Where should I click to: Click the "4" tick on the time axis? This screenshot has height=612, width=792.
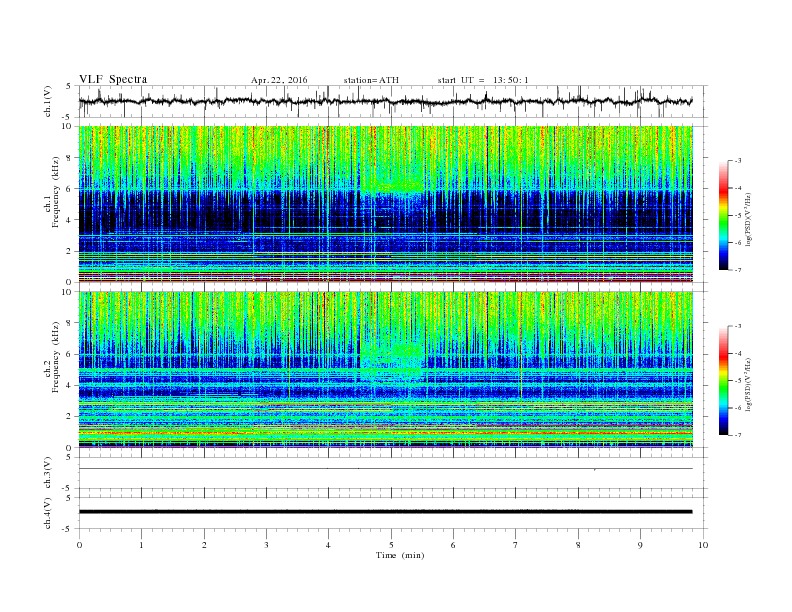tap(328, 545)
